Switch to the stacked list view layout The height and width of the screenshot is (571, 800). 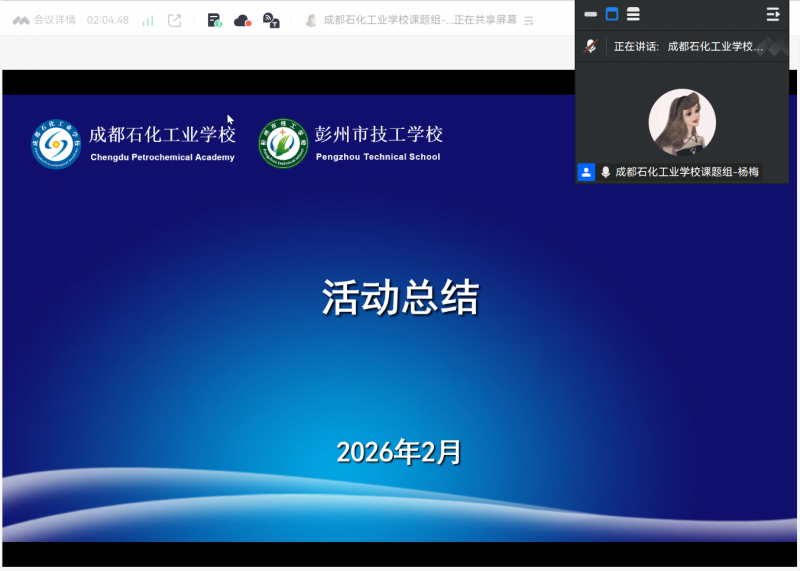point(633,14)
